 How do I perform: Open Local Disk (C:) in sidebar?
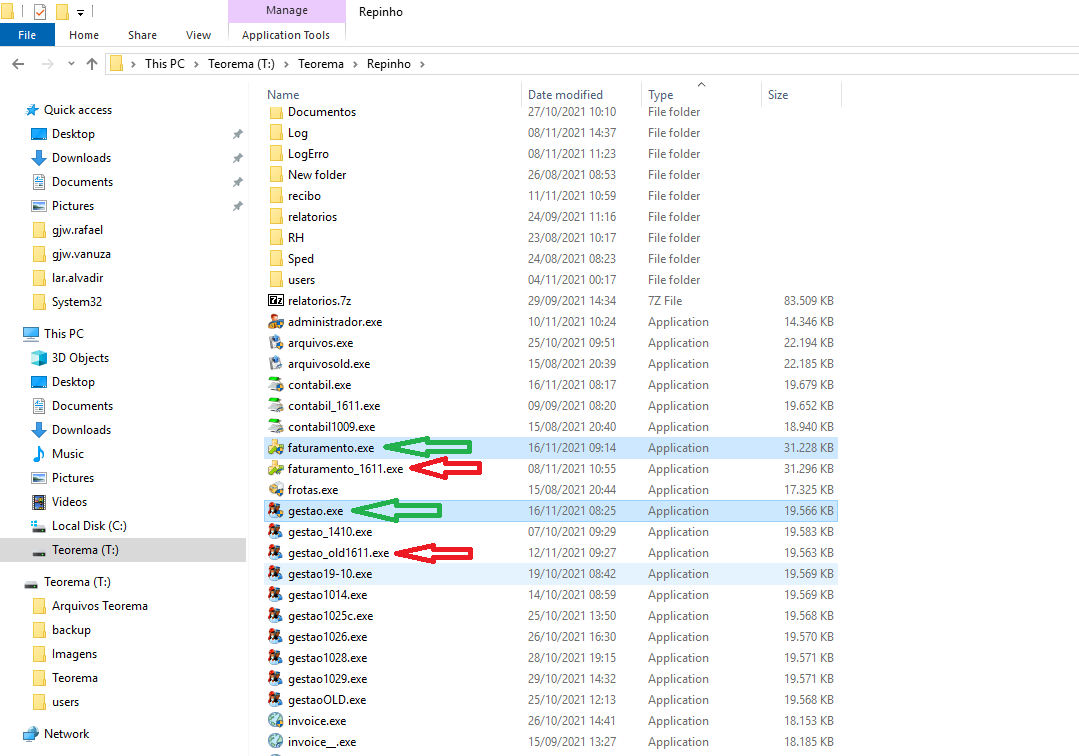[89, 526]
